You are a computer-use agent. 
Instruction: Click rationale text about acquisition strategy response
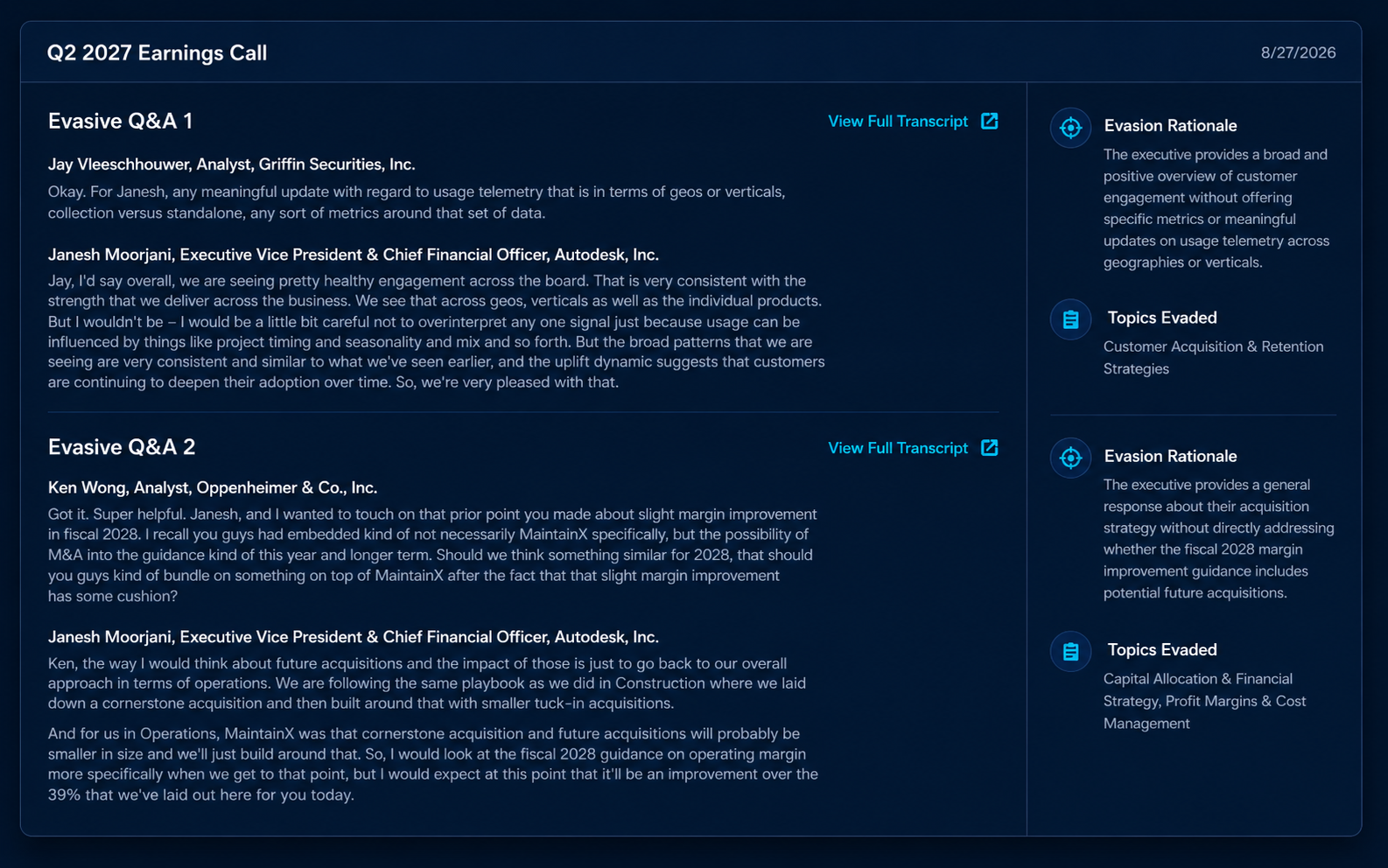1219,539
